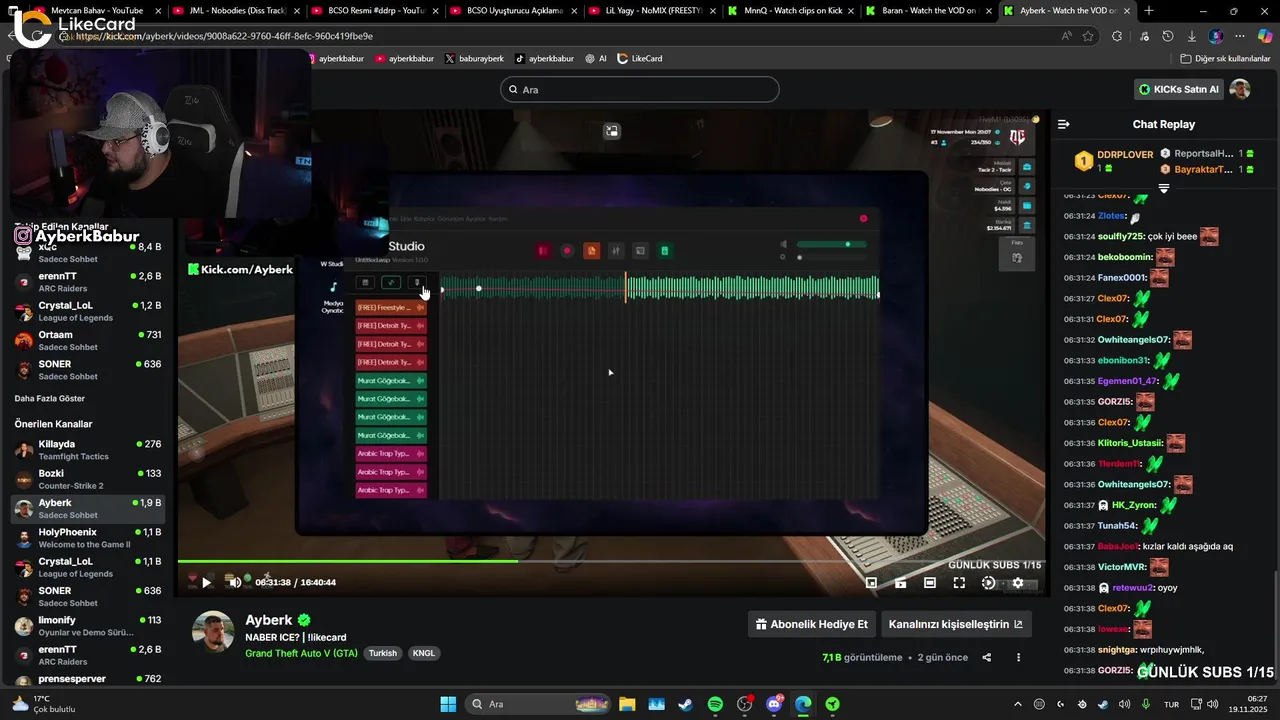The image size is (1280, 720).
Task: Select highlighted Ayberk sidebar channel
Action: [88, 508]
